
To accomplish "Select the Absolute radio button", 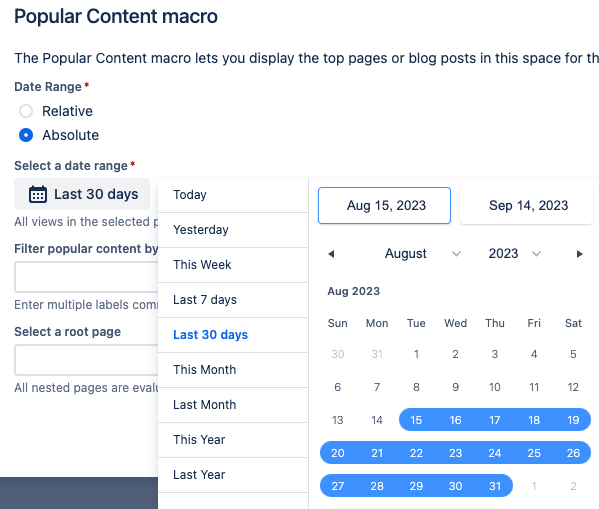I will click(x=26, y=135).
